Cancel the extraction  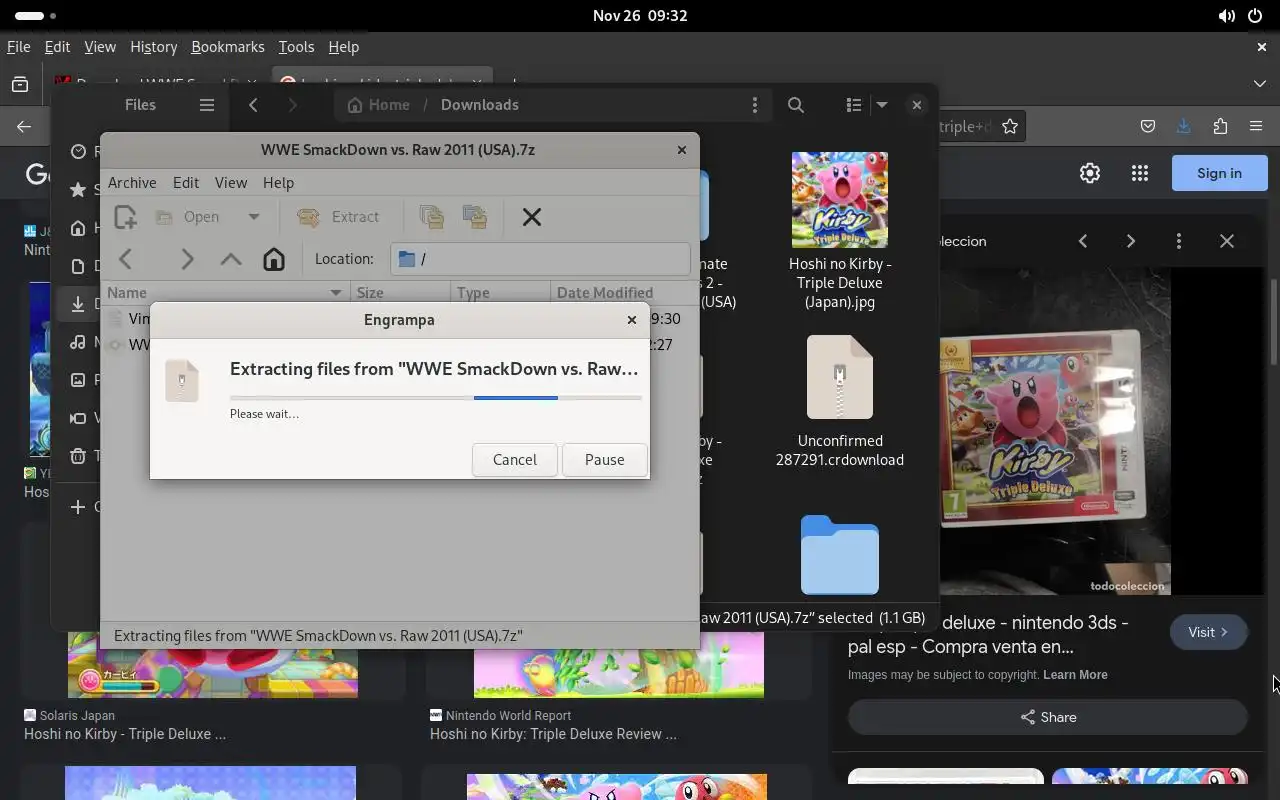515,460
